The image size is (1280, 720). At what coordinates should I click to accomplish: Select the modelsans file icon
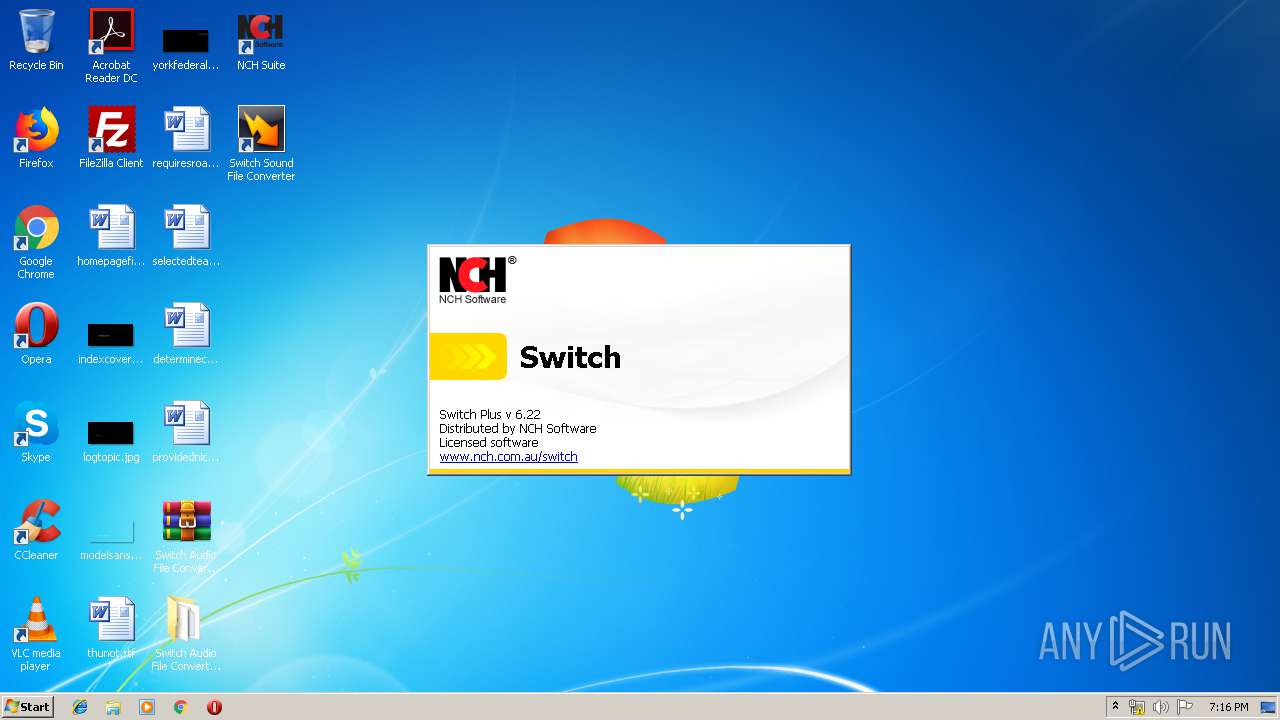pos(111,536)
